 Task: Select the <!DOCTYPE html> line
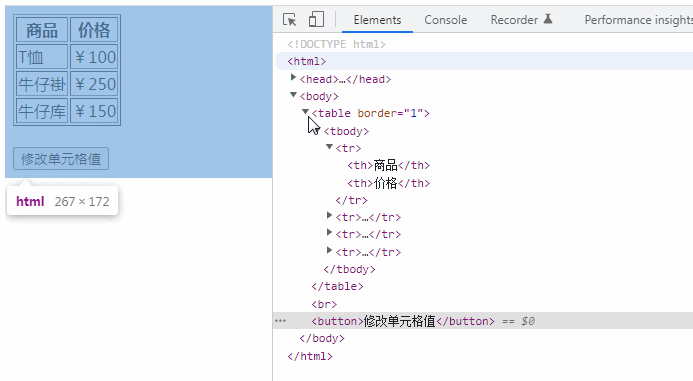[x=336, y=44]
